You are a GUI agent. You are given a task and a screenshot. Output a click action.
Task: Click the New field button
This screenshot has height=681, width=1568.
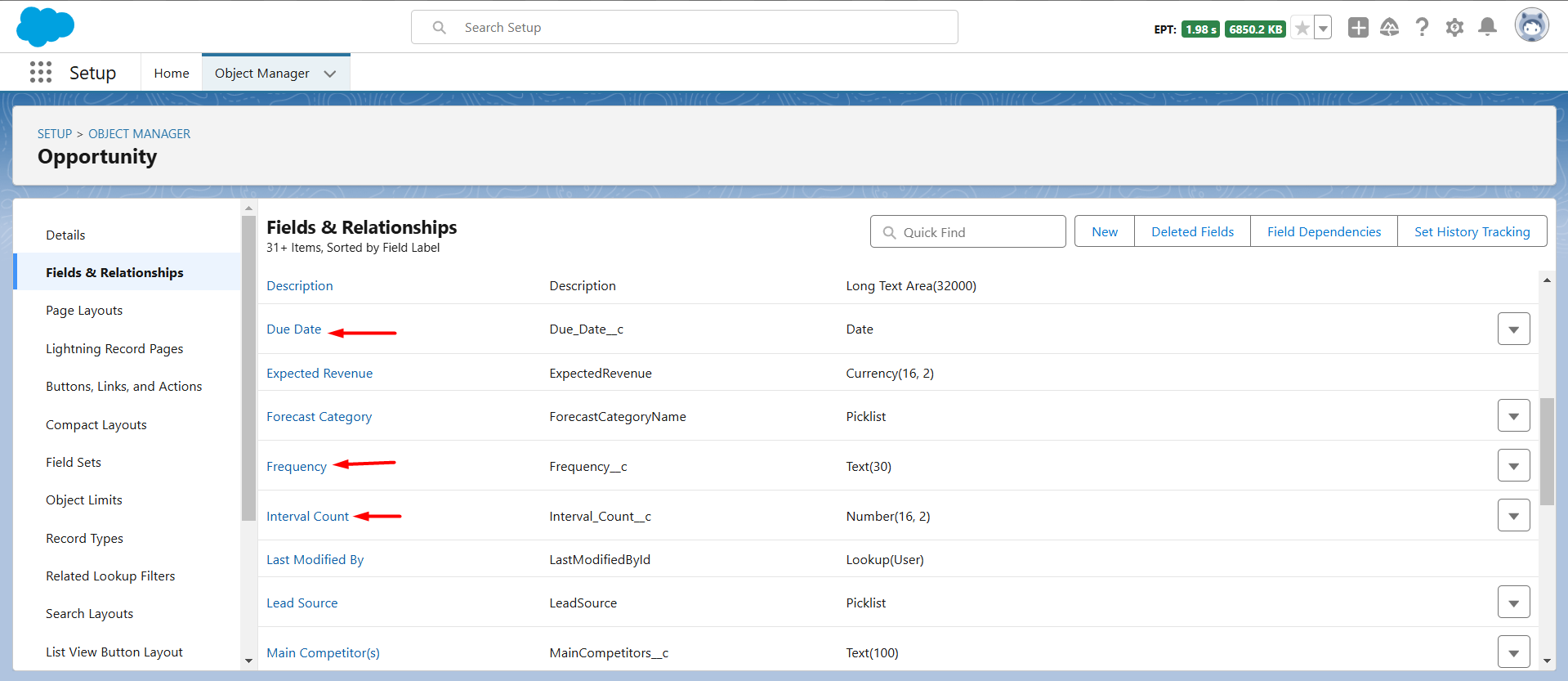point(1105,231)
